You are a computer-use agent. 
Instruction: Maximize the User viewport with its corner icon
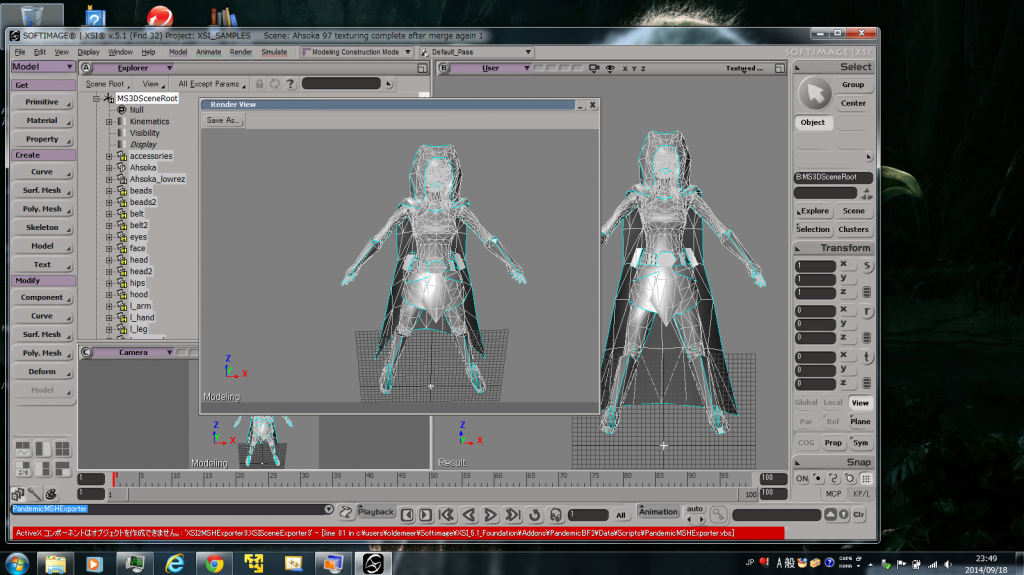tap(779, 68)
